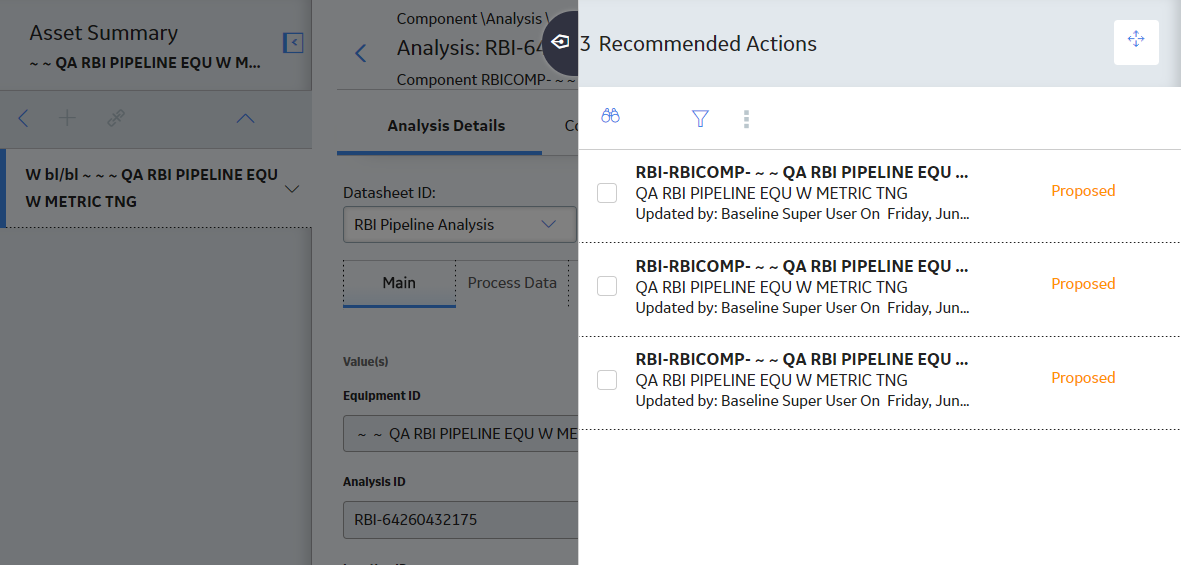
Task: Switch to the Analysis Details tab
Action: coord(446,126)
